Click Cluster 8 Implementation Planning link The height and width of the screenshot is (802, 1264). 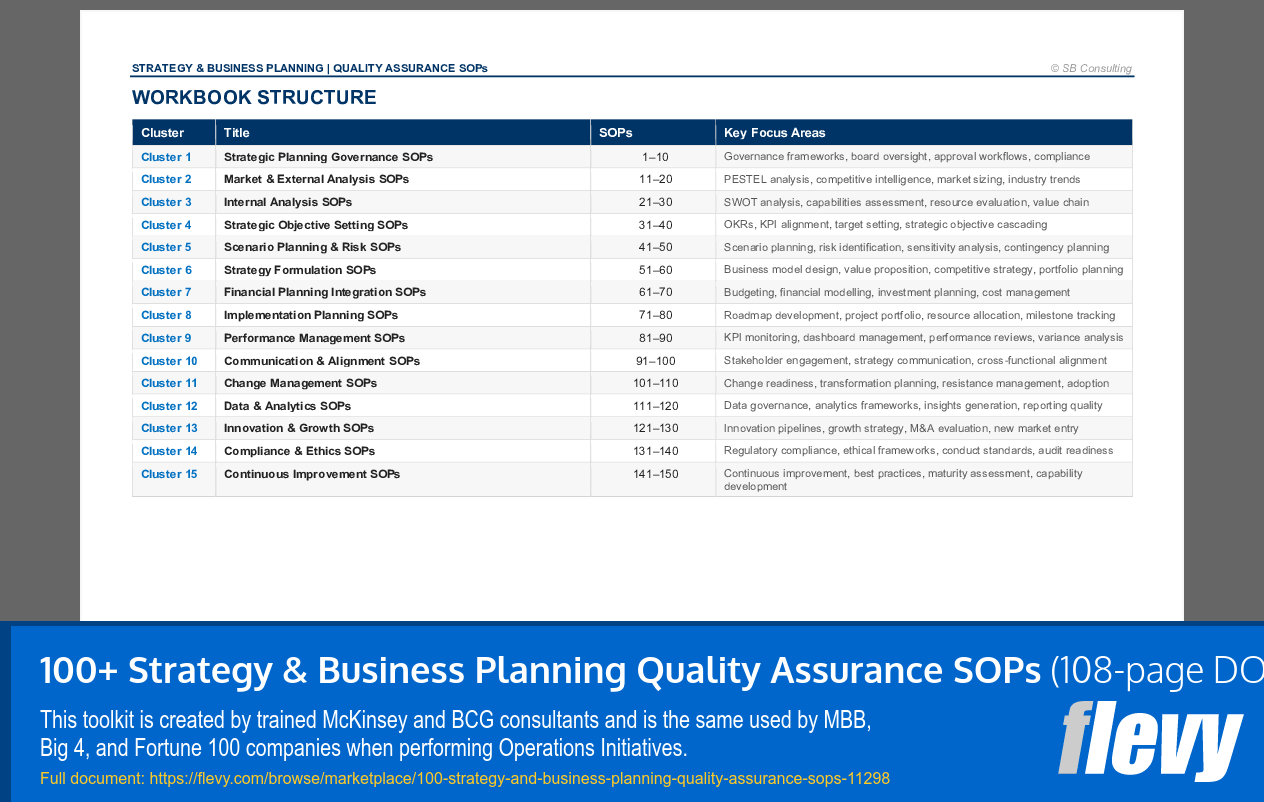tap(165, 314)
